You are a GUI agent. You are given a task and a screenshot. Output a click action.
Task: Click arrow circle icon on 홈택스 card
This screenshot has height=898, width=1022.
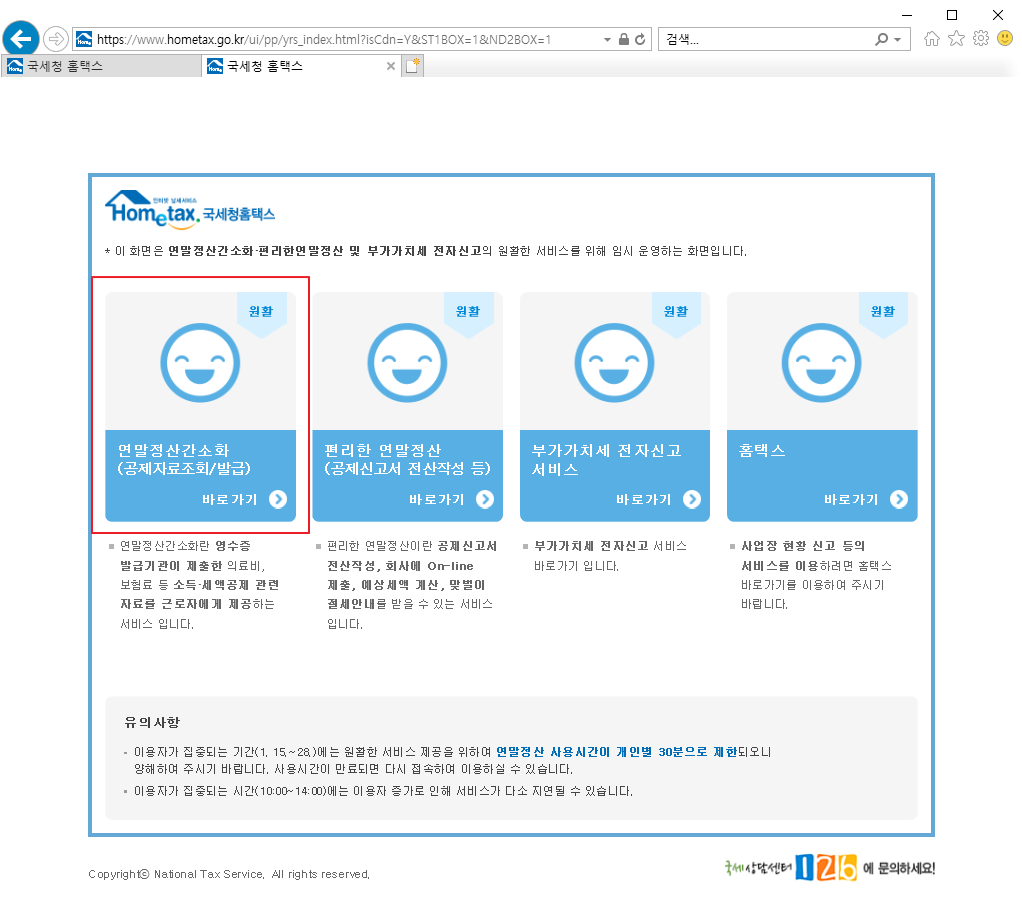(x=899, y=499)
